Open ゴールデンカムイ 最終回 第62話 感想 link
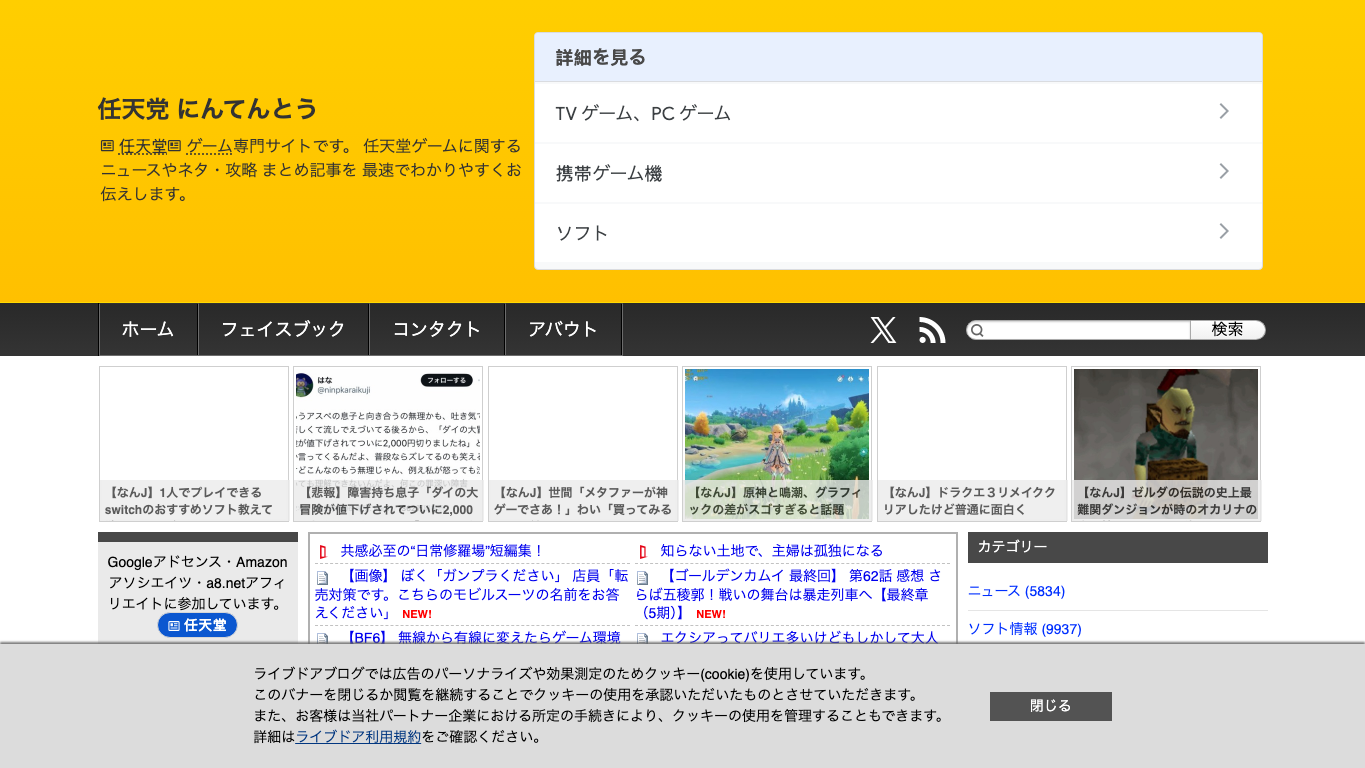 click(x=788, y=594)
